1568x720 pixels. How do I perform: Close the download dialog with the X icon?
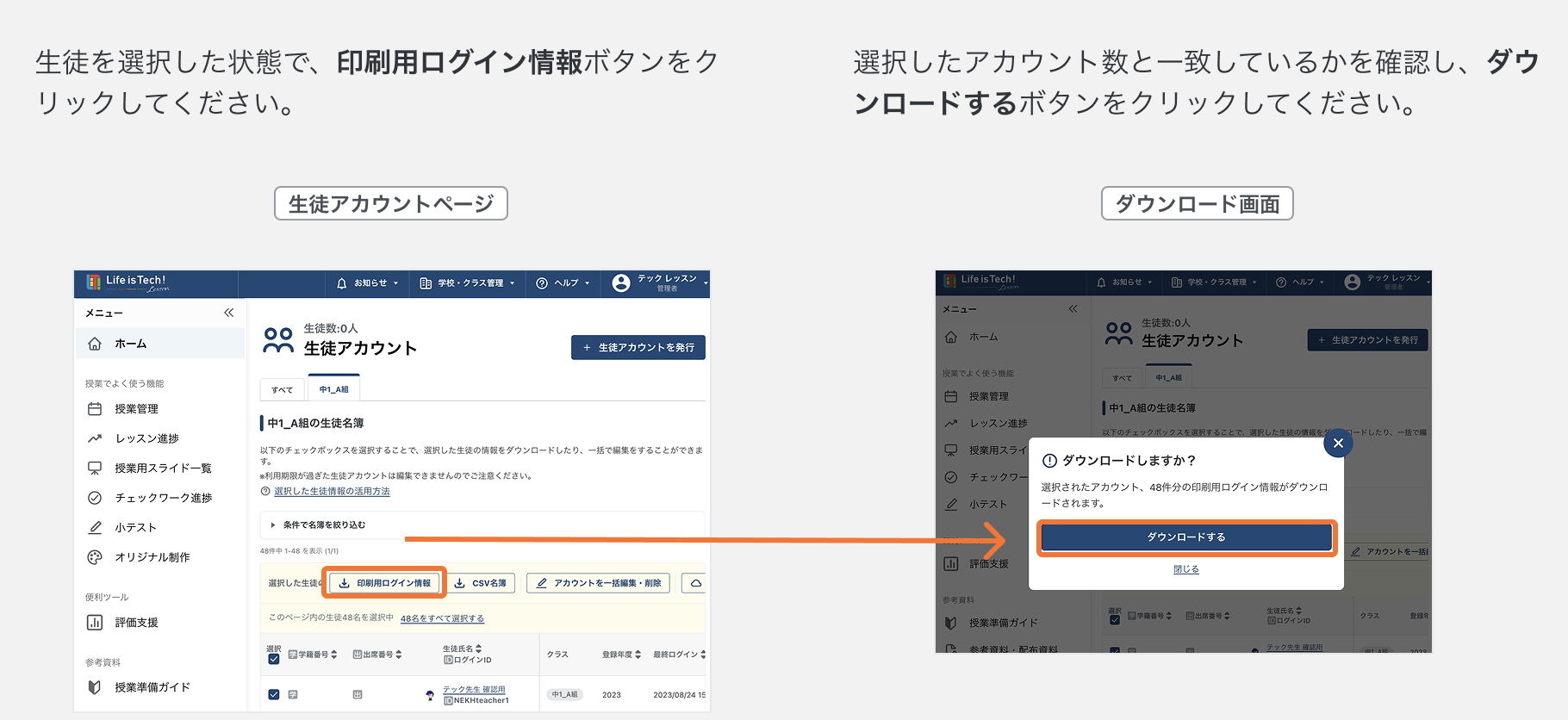tap(1337, 444)
